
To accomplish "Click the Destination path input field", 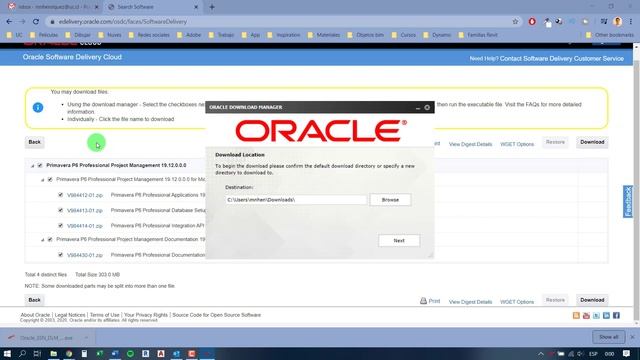I will coord(296,200).
